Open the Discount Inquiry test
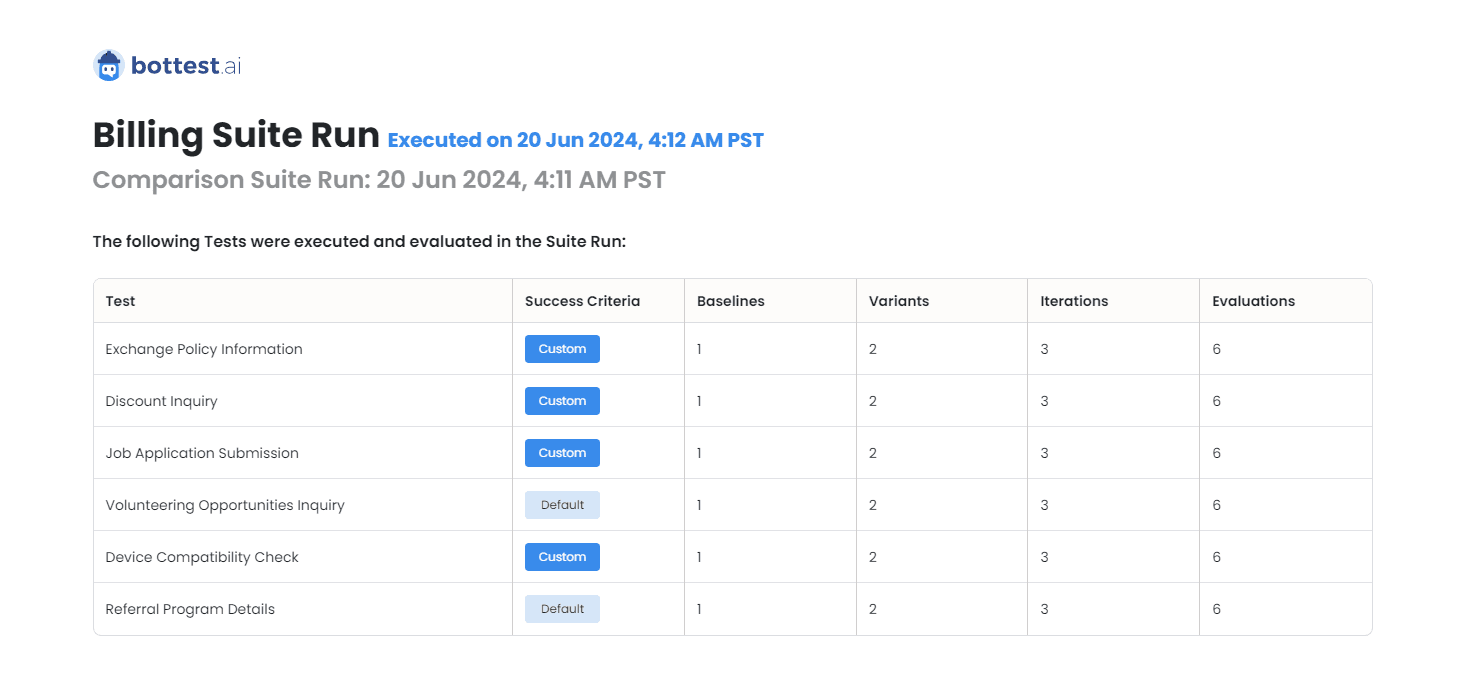Viewport: 1483px width, 689px height. [161, 401]
